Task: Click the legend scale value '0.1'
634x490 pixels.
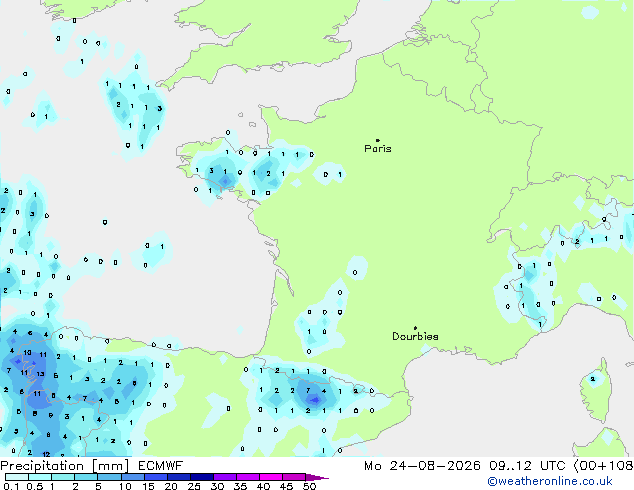Action: (11, 486)
